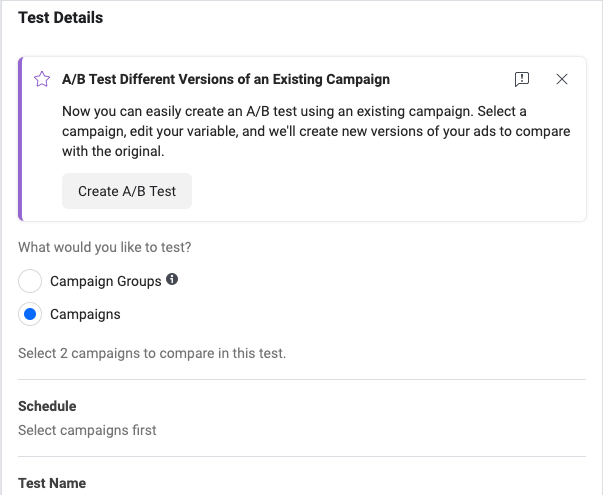
Task: Click the divider line above Test Name
Action: click(x=302, y=457)
